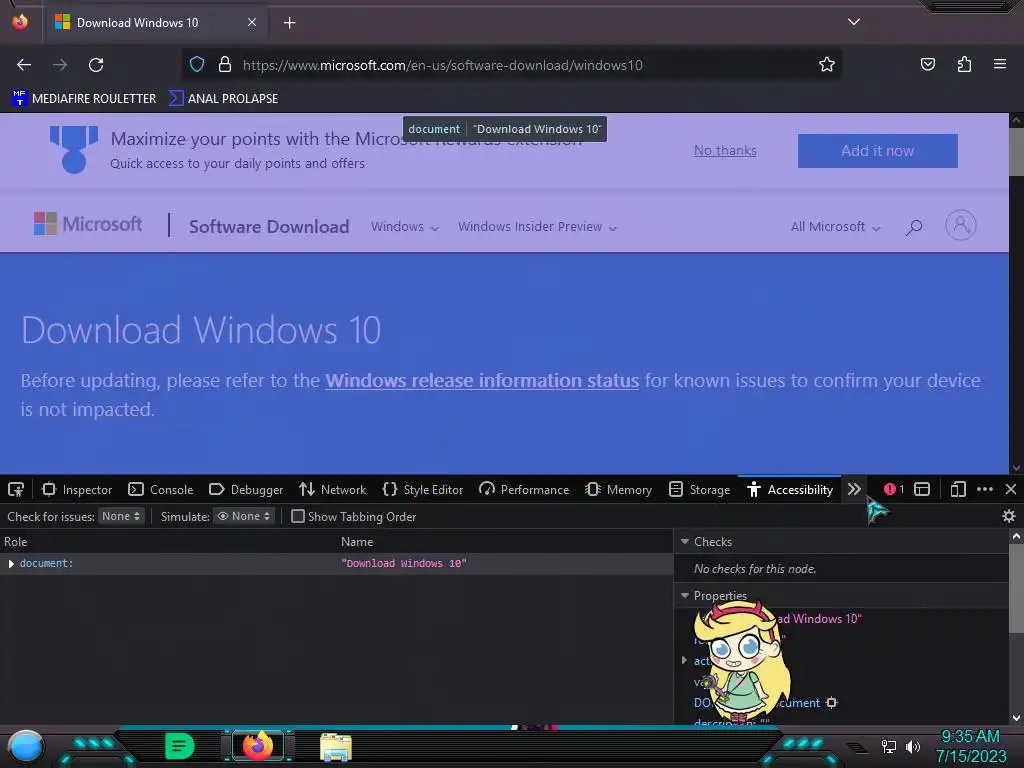This screenshot has height=768, width=1024.
Task: Save to Pocket icon in toolbar
Action: [927, 65]
